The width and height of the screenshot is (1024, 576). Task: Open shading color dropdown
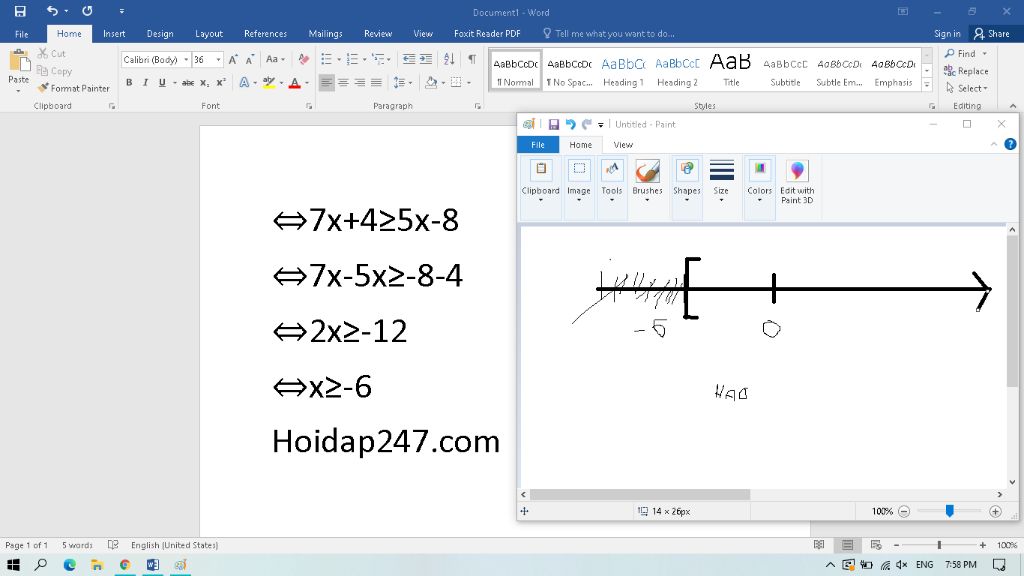tap(443, 82)
